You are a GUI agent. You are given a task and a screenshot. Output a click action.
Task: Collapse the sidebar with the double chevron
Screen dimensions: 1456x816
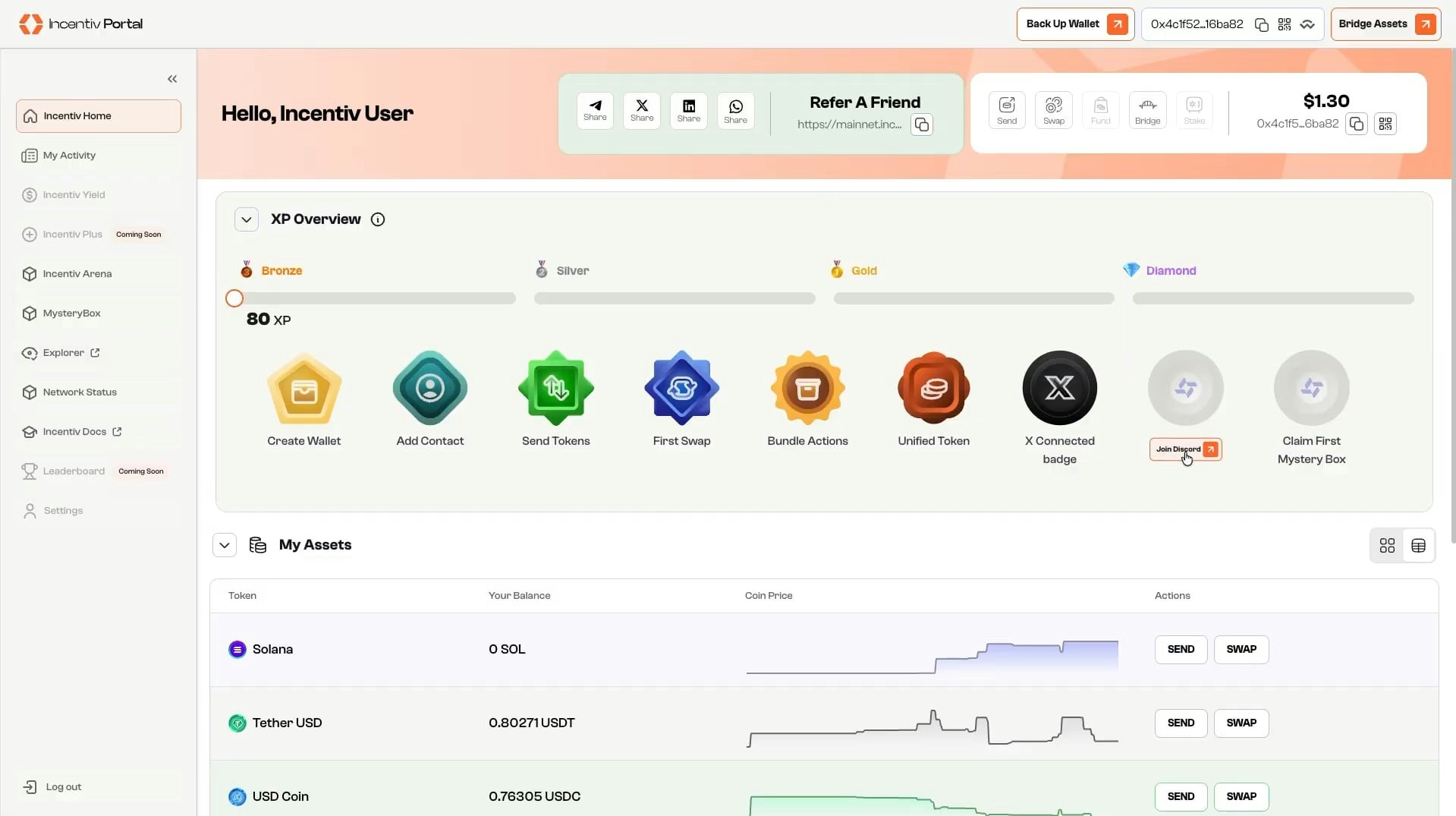pyautogui.click(x=172, y=79)
